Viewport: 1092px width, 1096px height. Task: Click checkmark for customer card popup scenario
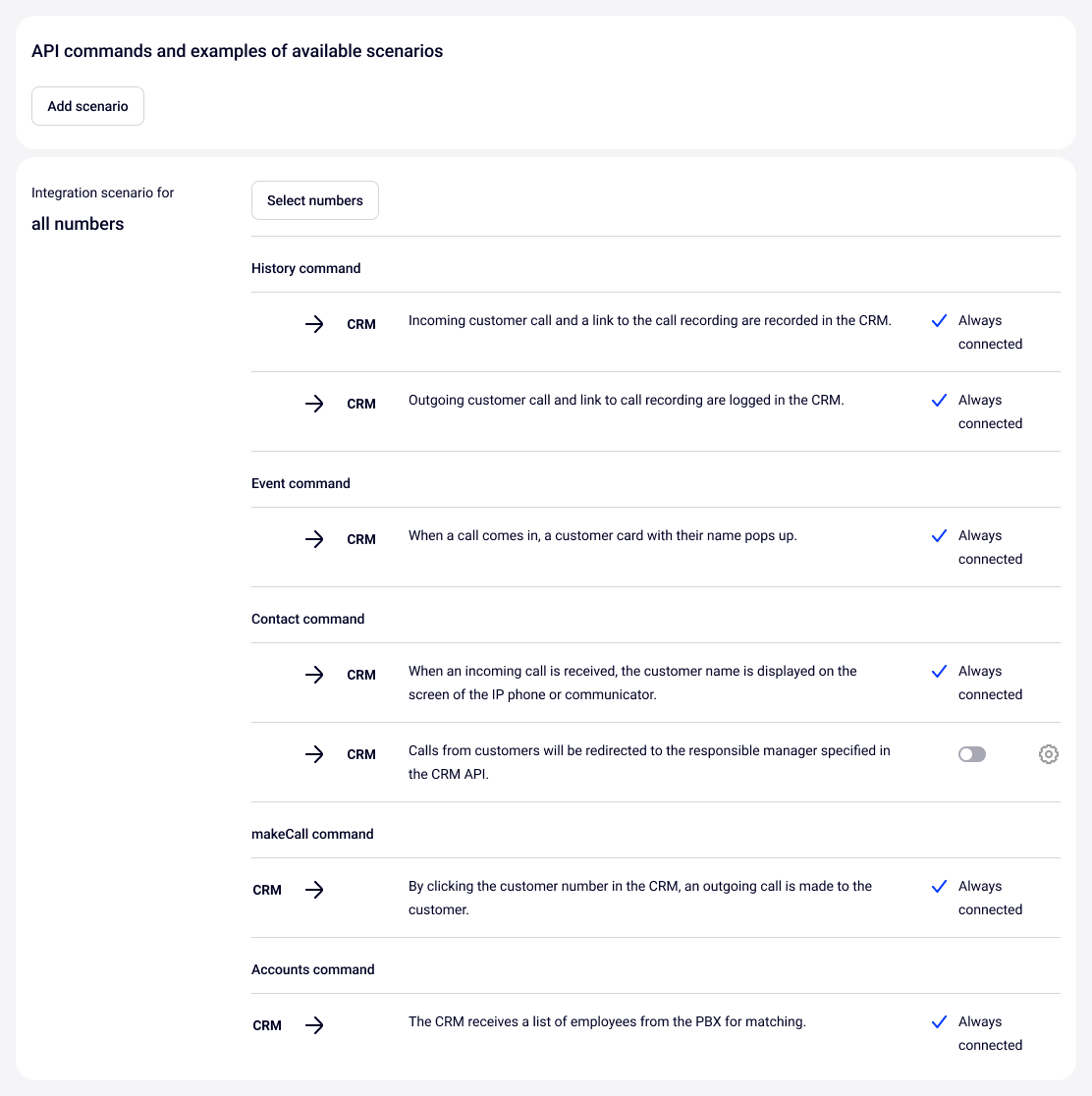[939, 536]
